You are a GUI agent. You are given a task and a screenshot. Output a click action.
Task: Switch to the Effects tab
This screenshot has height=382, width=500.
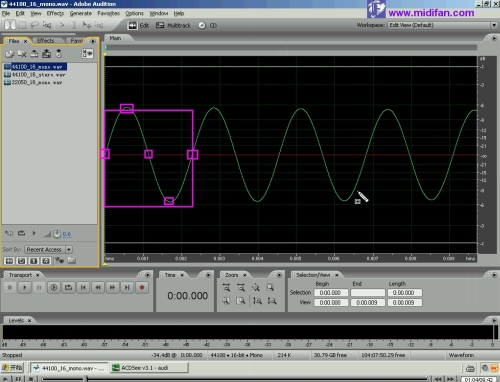[x=46, y=41]
